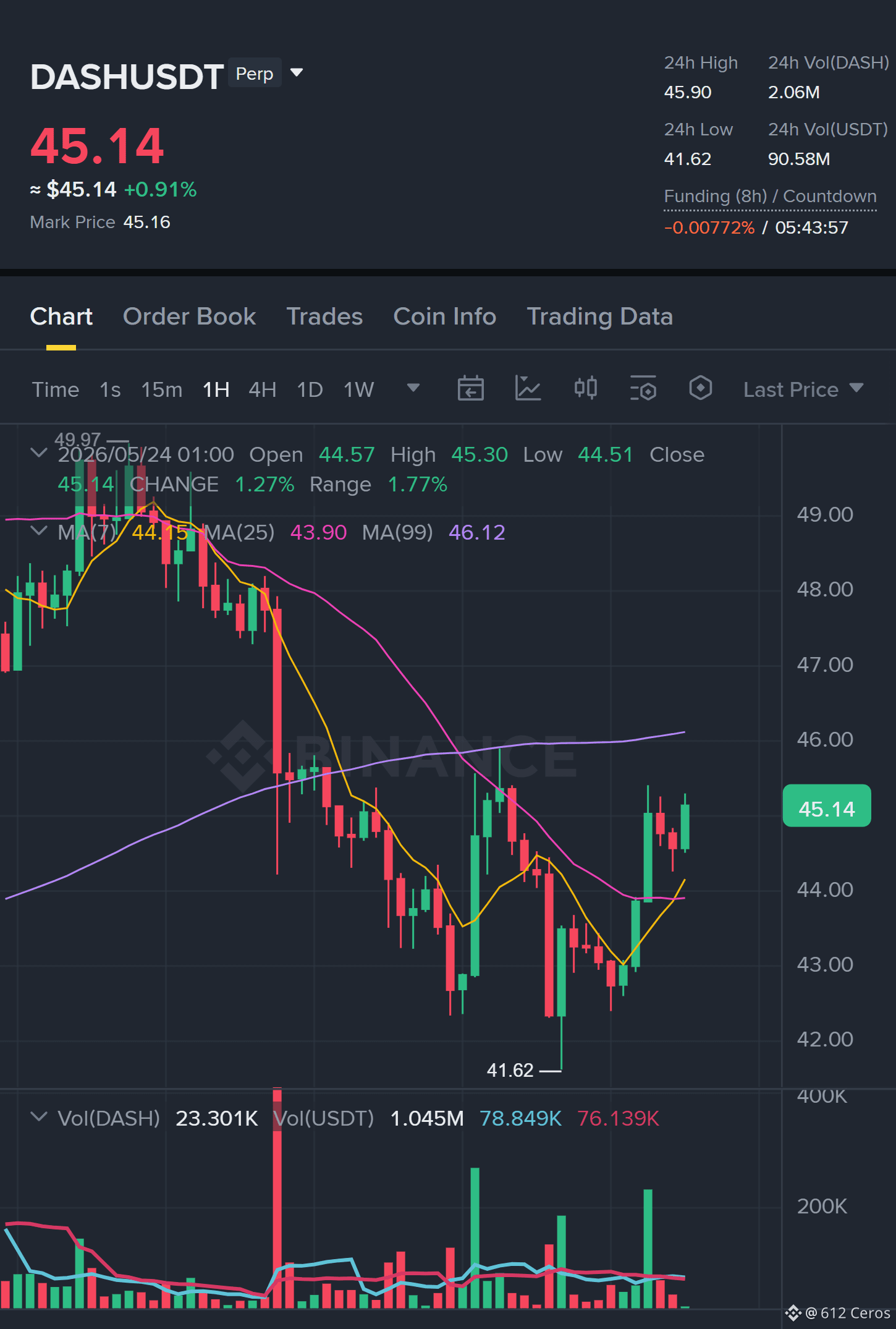Switch to the Trades tab

(x=324, y=316)
